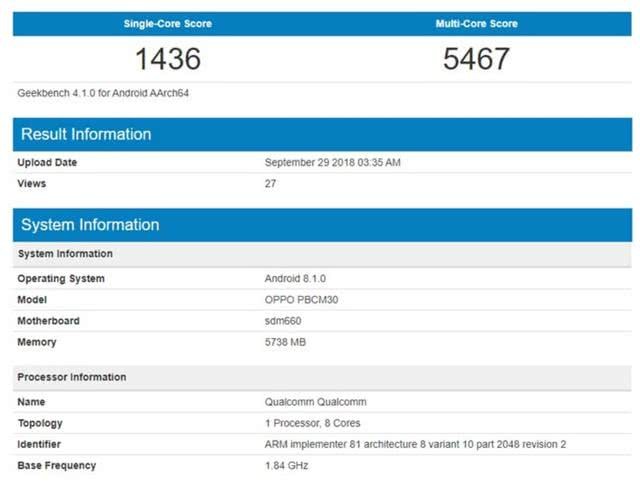Select the 1.84 GHz base frequency value
Viewport: 640px width, 482px height.
tap(287, 466)
